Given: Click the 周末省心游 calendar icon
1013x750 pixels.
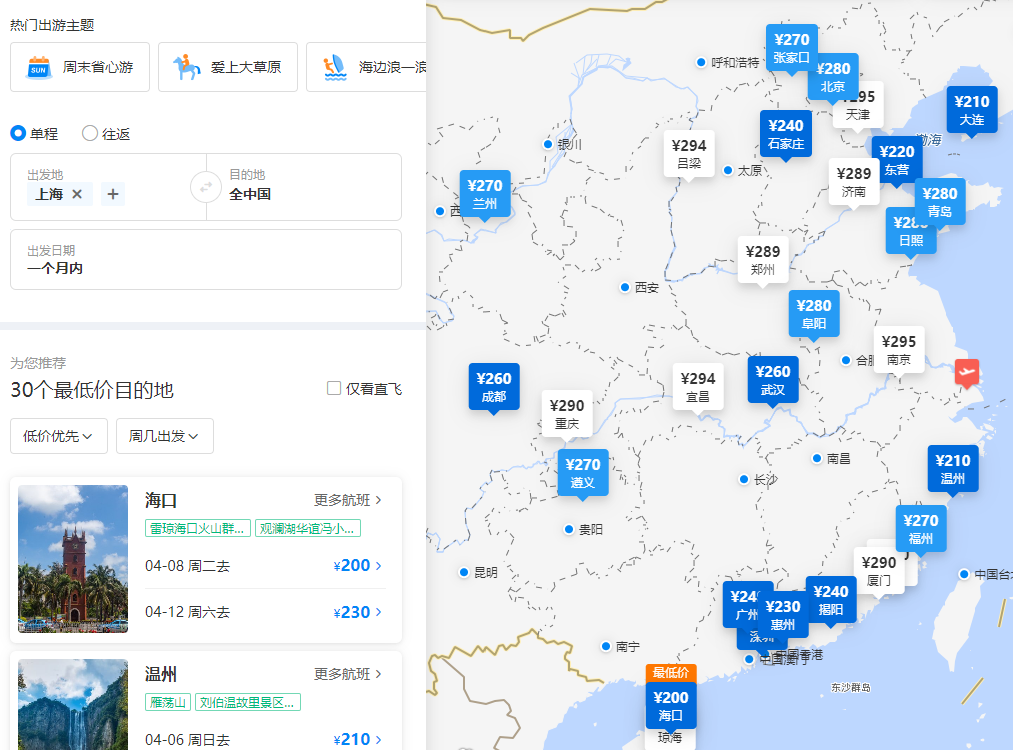Looking at the screenshot, I should tap(38, 67).
